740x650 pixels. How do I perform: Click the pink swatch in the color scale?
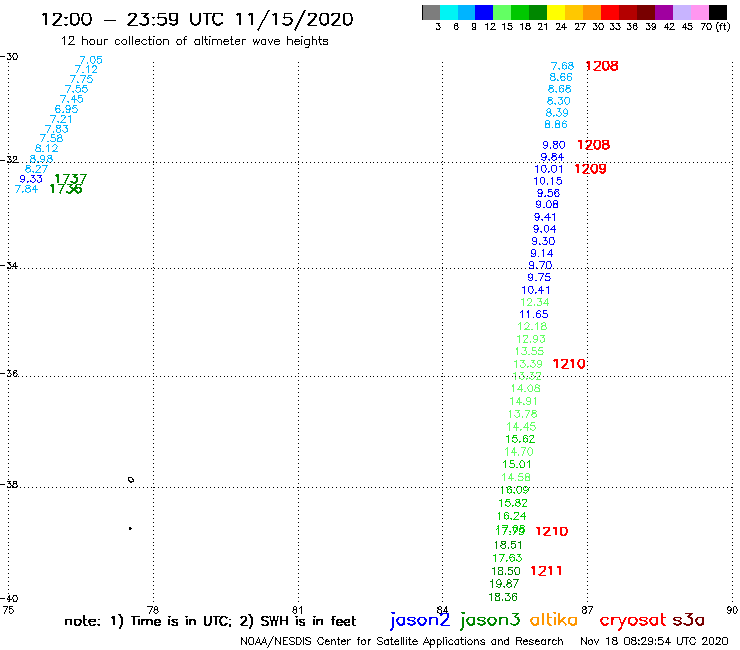[699, 12]
